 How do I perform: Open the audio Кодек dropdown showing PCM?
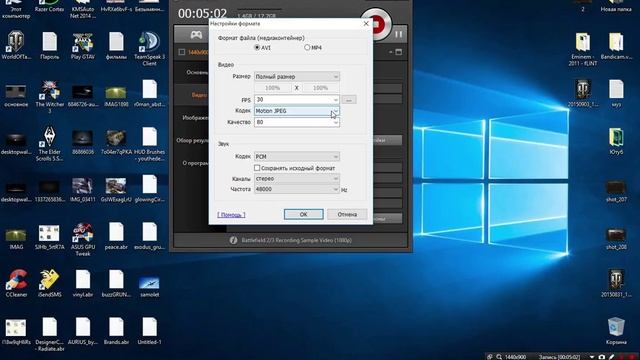click(297, 156)
